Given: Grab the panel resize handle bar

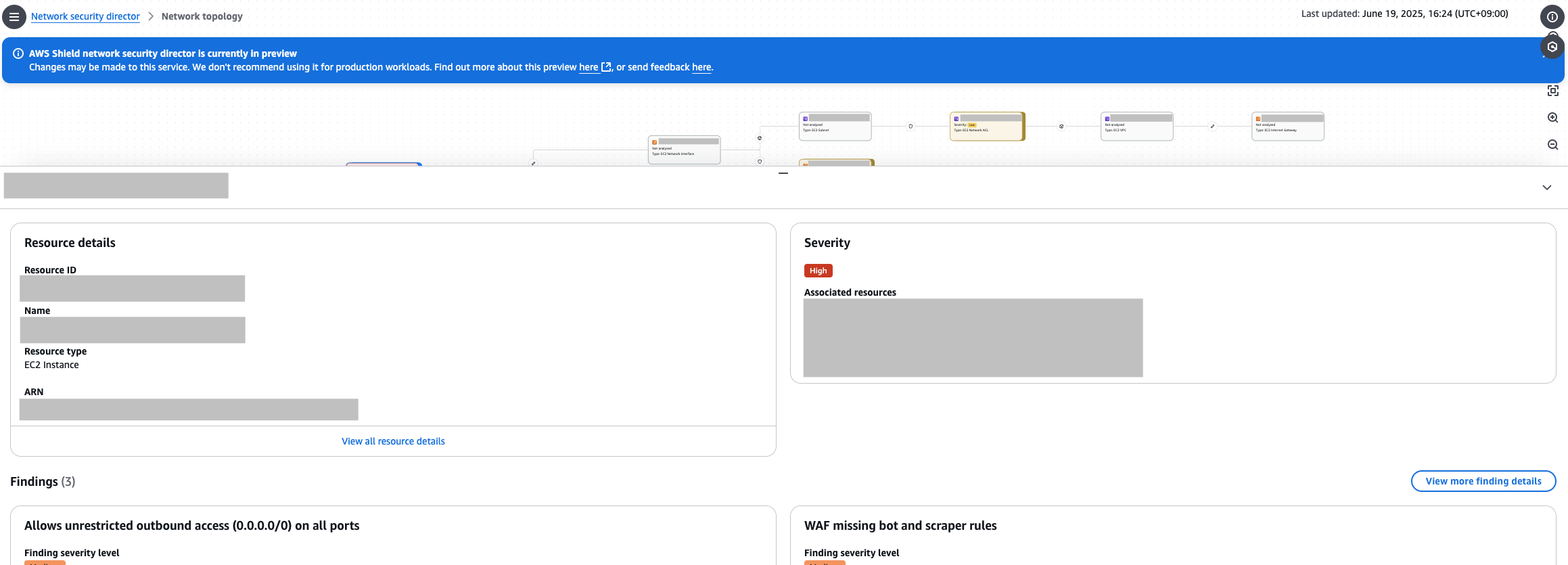Looking at the screenshot, I should point(783,173).
